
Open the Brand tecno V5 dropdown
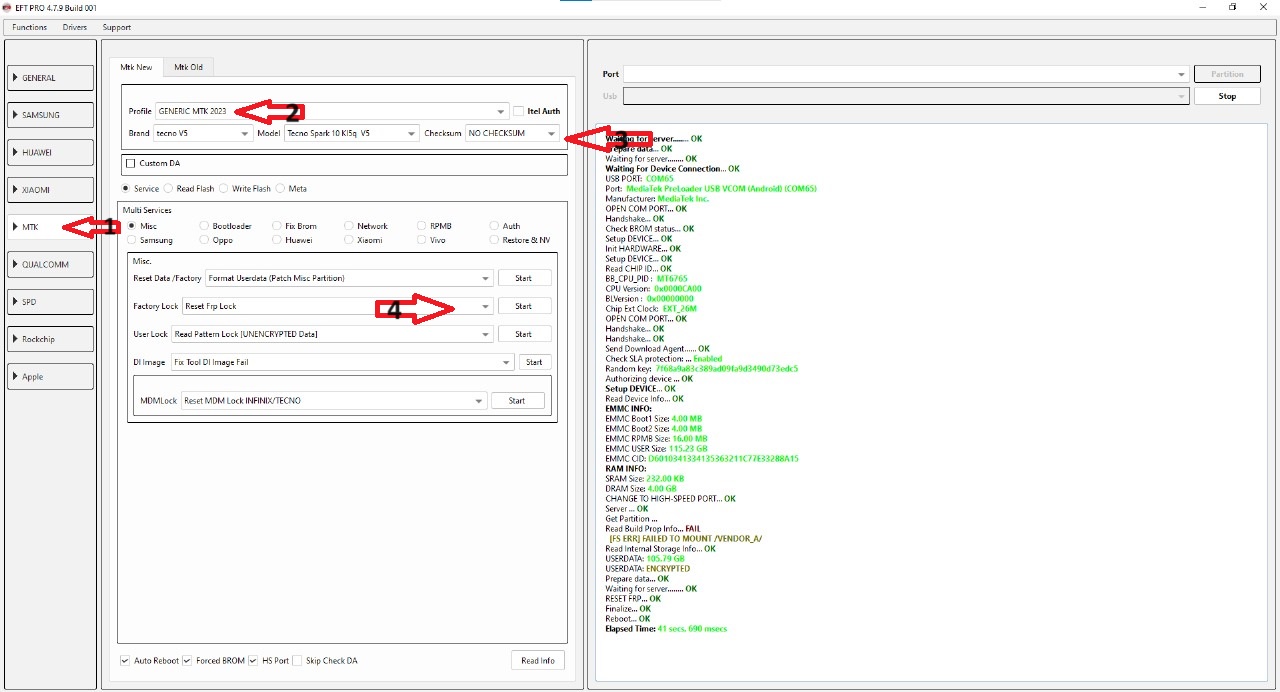(203, 133)
